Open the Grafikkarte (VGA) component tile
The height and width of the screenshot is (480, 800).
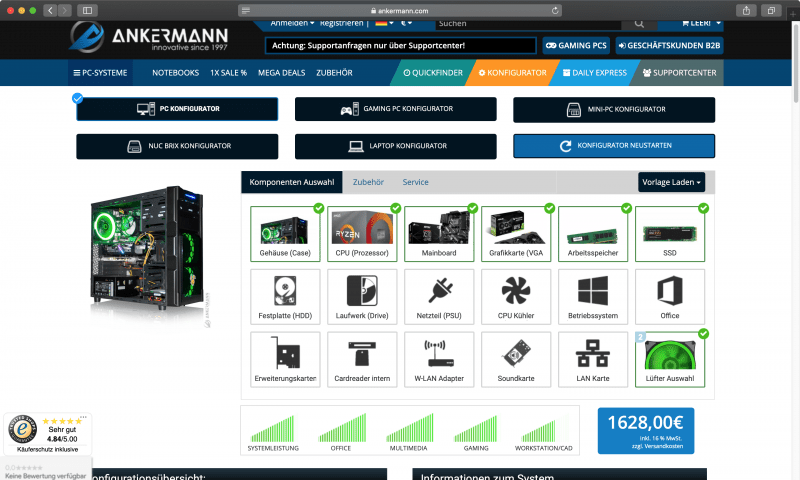(516, 234)
